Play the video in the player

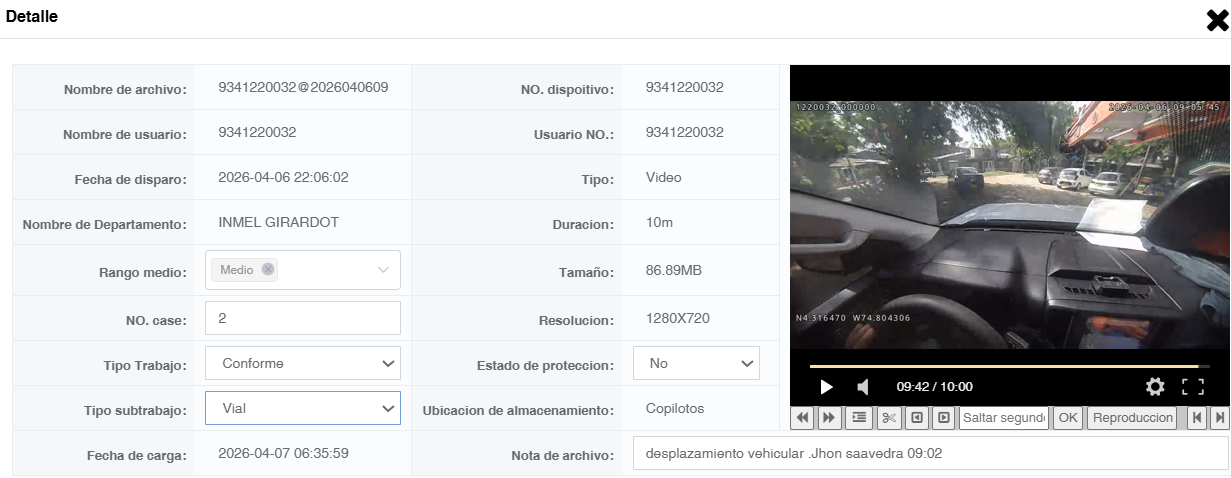tap(826, 386)
